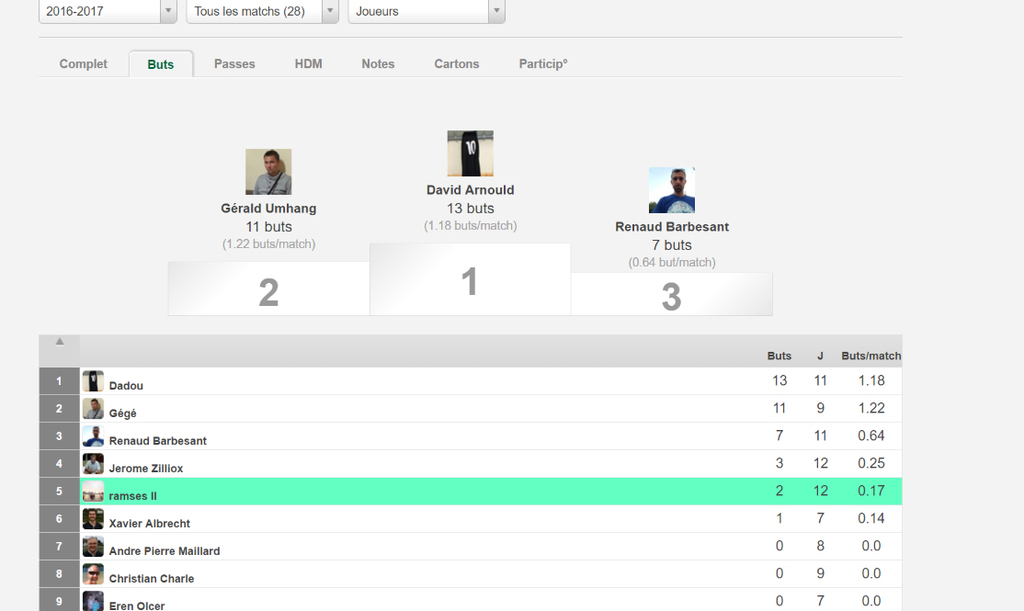Click Xavier Albrecht's avatar icon
The height and width of the screenshot is (611, 1024).
(x=93, y=519)
